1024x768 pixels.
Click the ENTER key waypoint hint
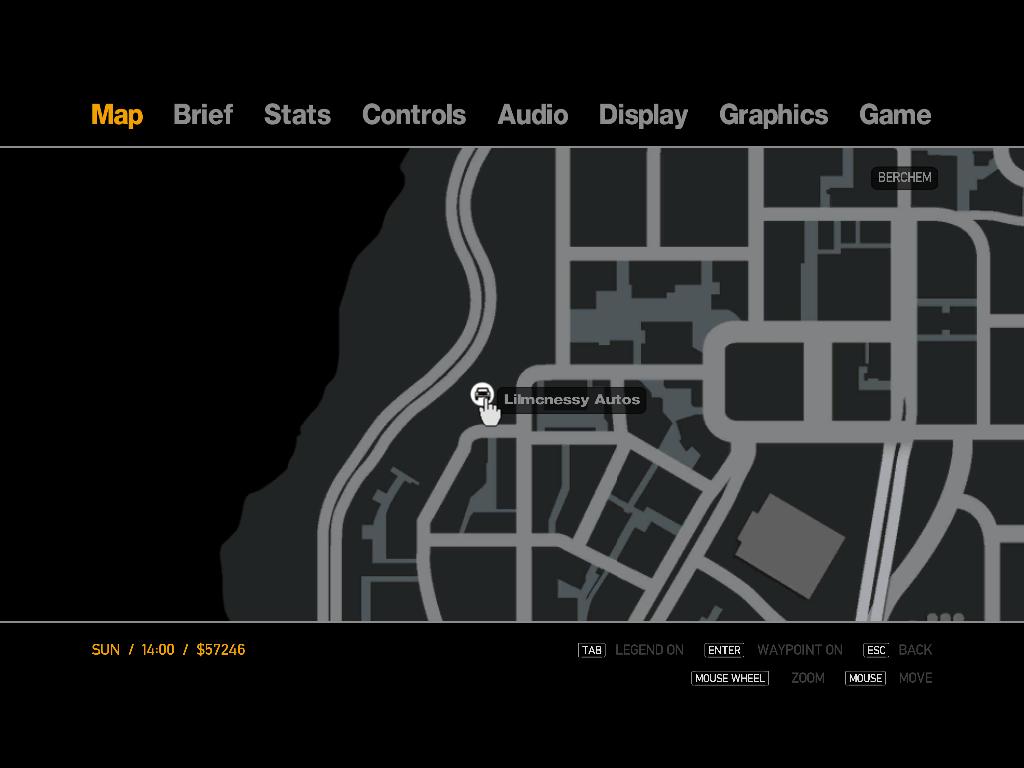[x=724, y=650]
